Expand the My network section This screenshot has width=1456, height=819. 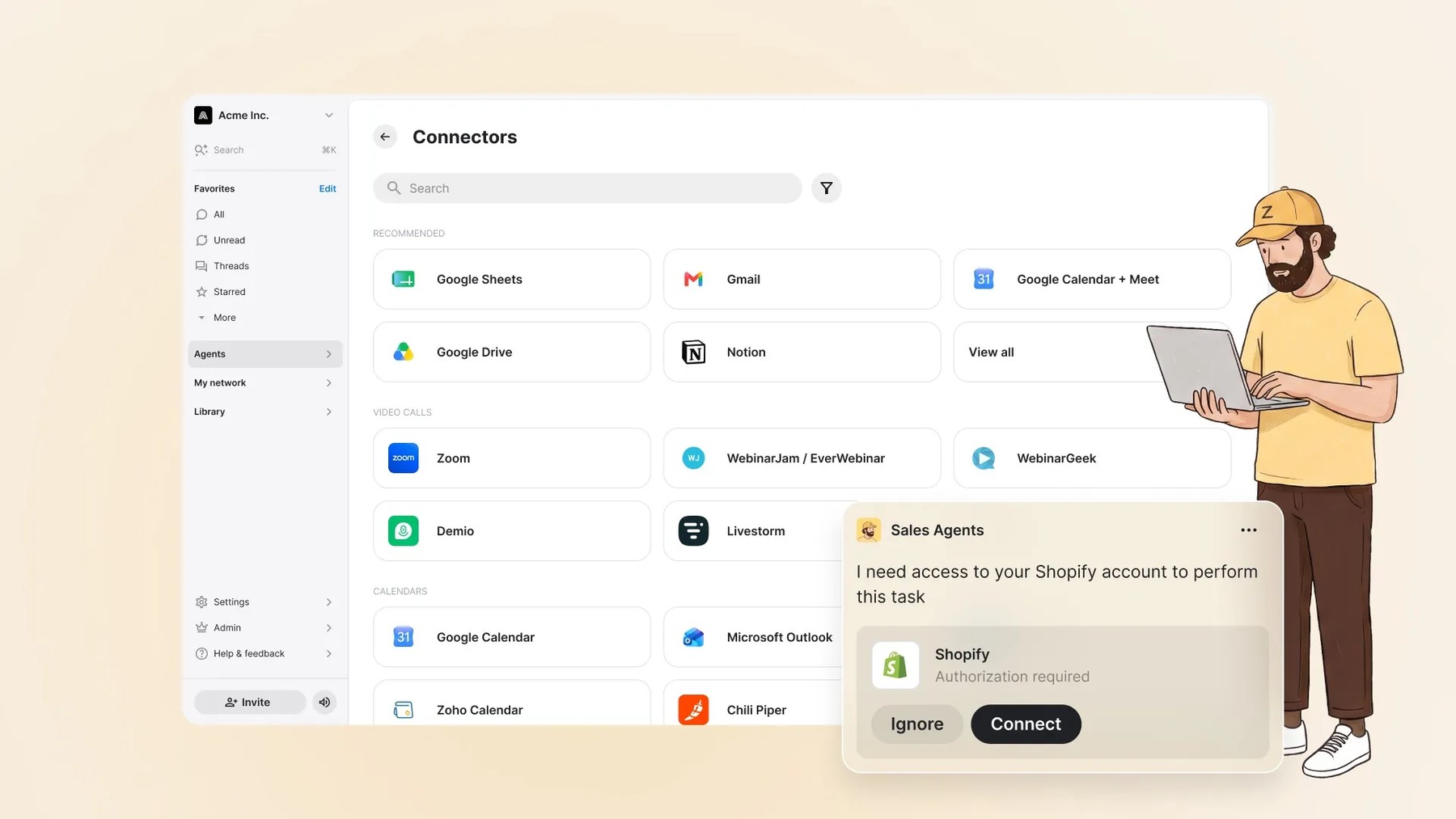(265, 383)
